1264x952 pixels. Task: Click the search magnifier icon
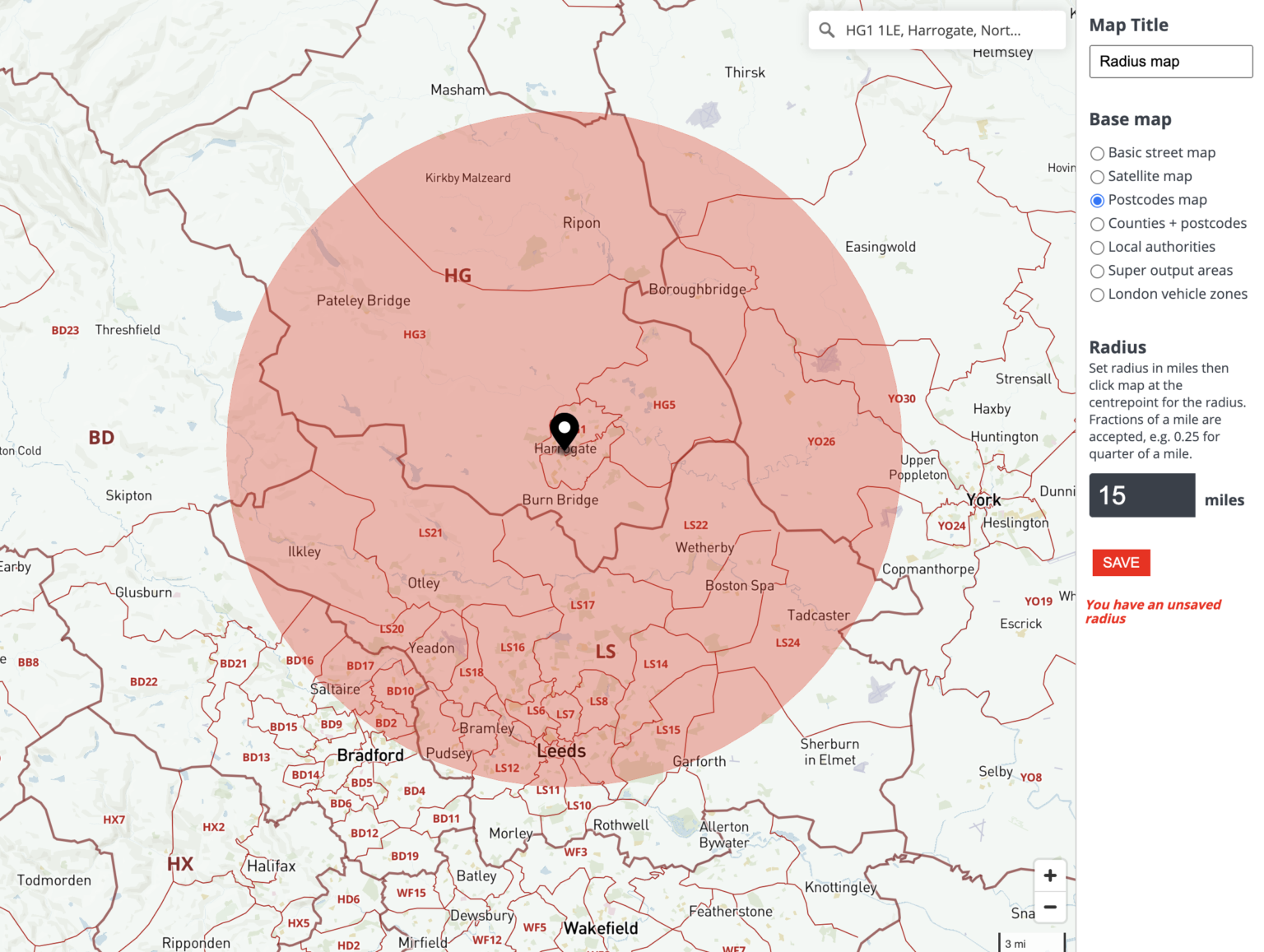[x=827, y=30]
